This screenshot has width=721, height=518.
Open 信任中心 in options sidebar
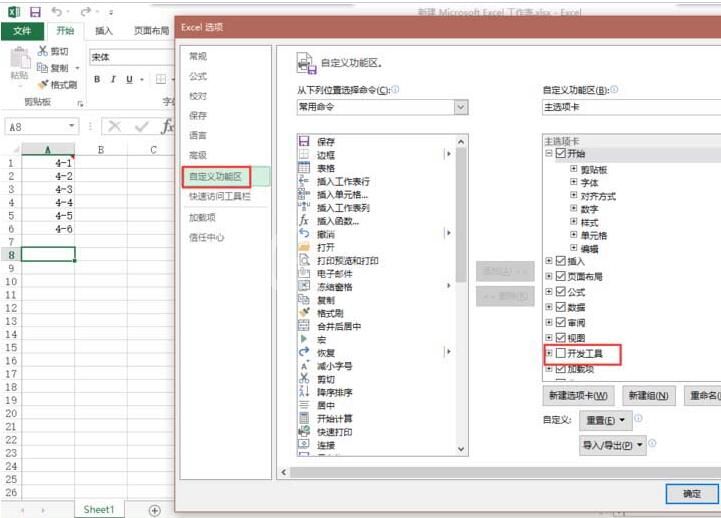click(x=206, y=237)
